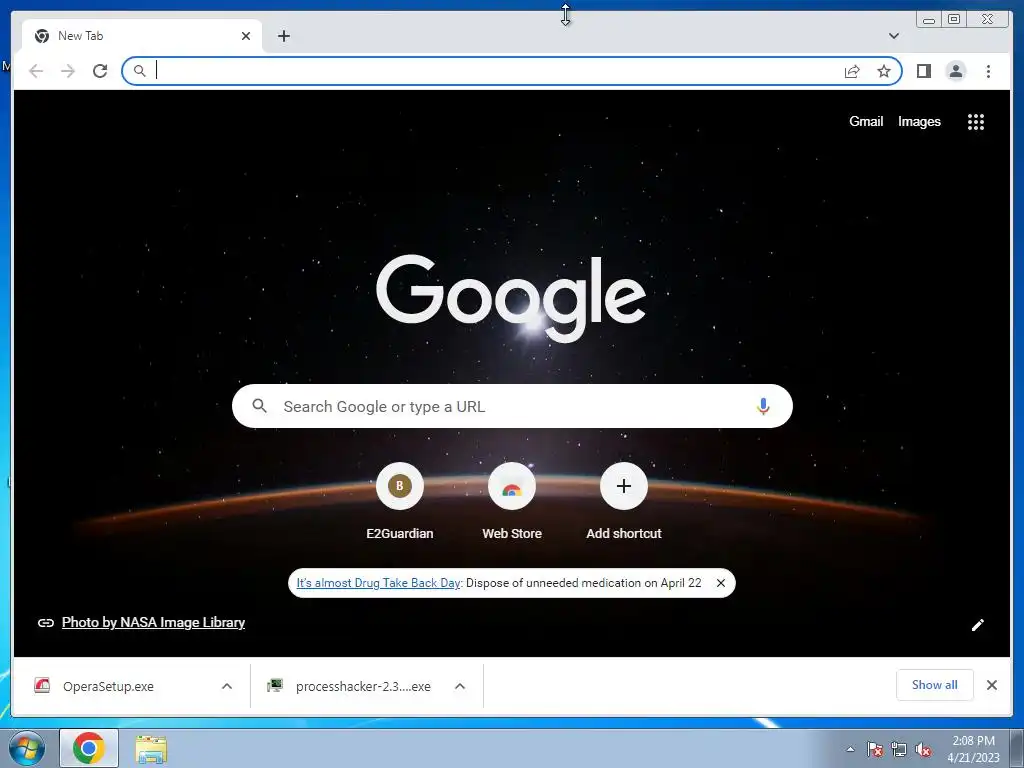Reload the page with the refresh icon
This screenshot has height=768, width=1024.
(100, 71)
